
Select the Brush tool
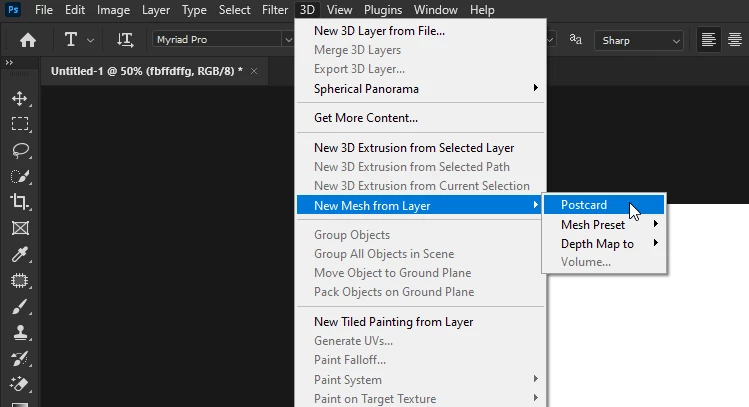20,307
